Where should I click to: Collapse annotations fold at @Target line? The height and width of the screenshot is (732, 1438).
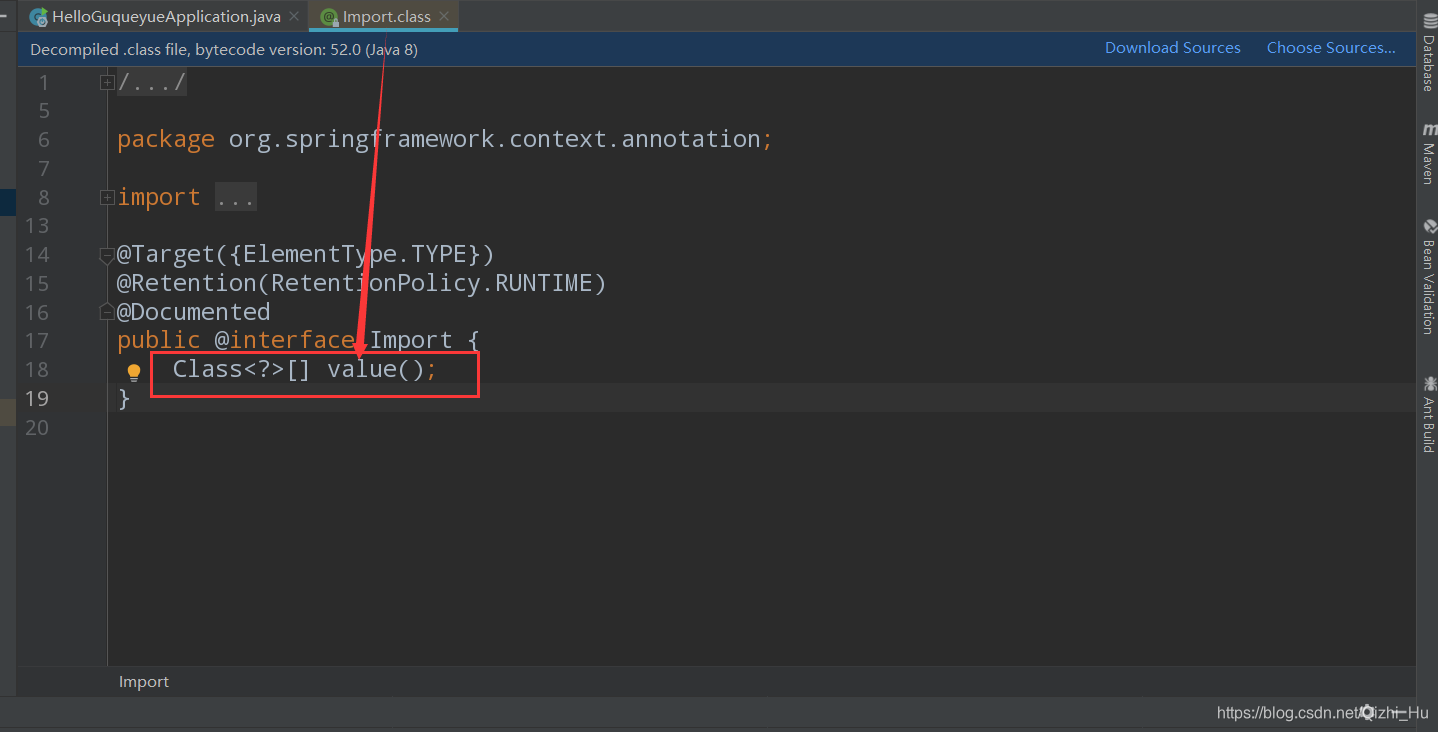coord(107,256)
